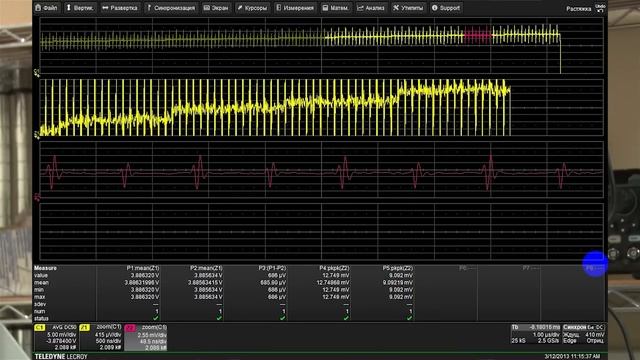The width and height of the screenshot is (640, 360).
Task: Click P5 mean cell 9.09219 mV
Action: coord(398,282)
